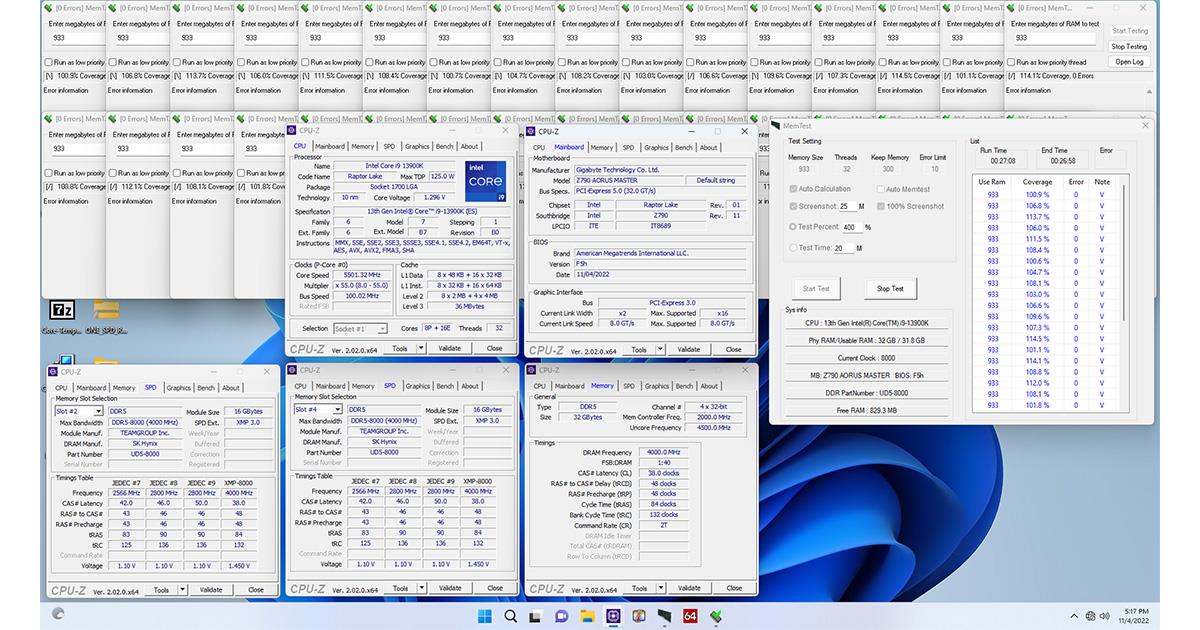This screenshot has width=1200, height=630.
Task: Click the Intel Core i9 badge in CPU-Z
Action: pos(485,181)
